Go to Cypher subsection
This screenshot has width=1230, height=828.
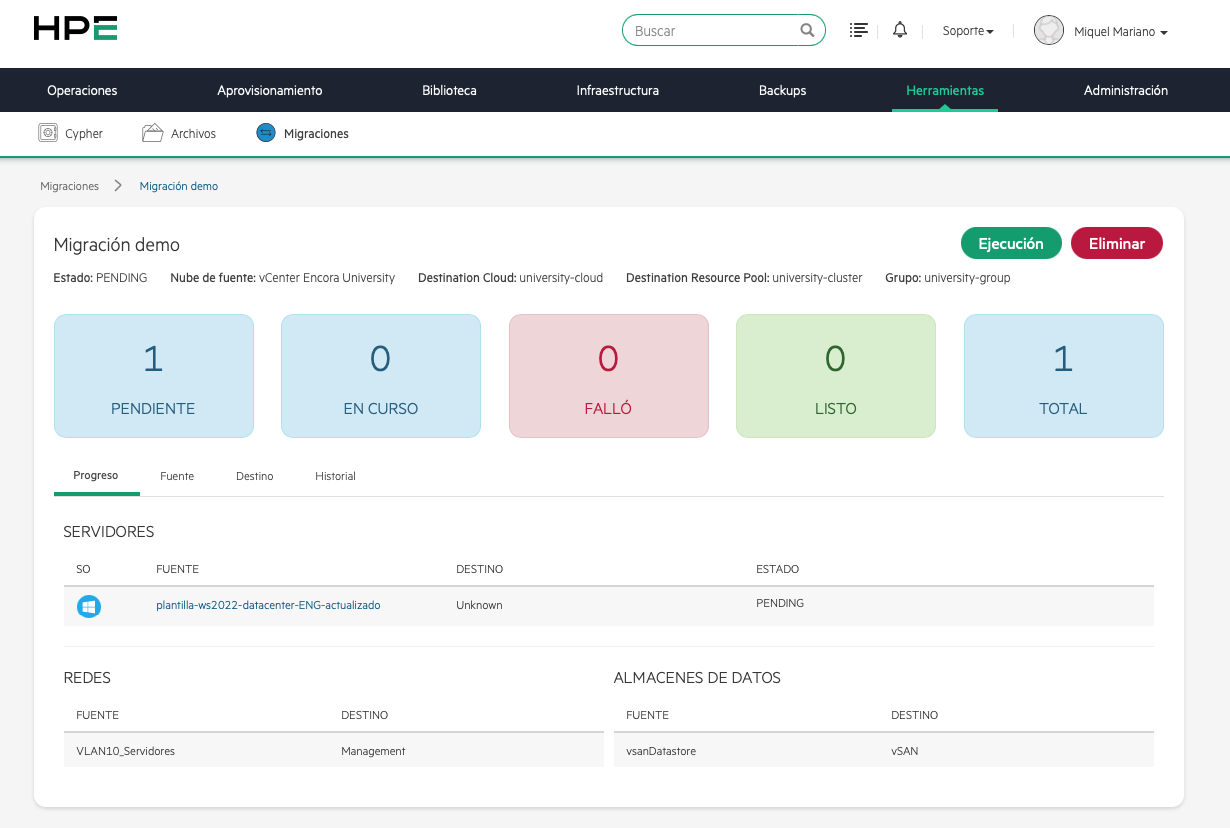(84, 133)
